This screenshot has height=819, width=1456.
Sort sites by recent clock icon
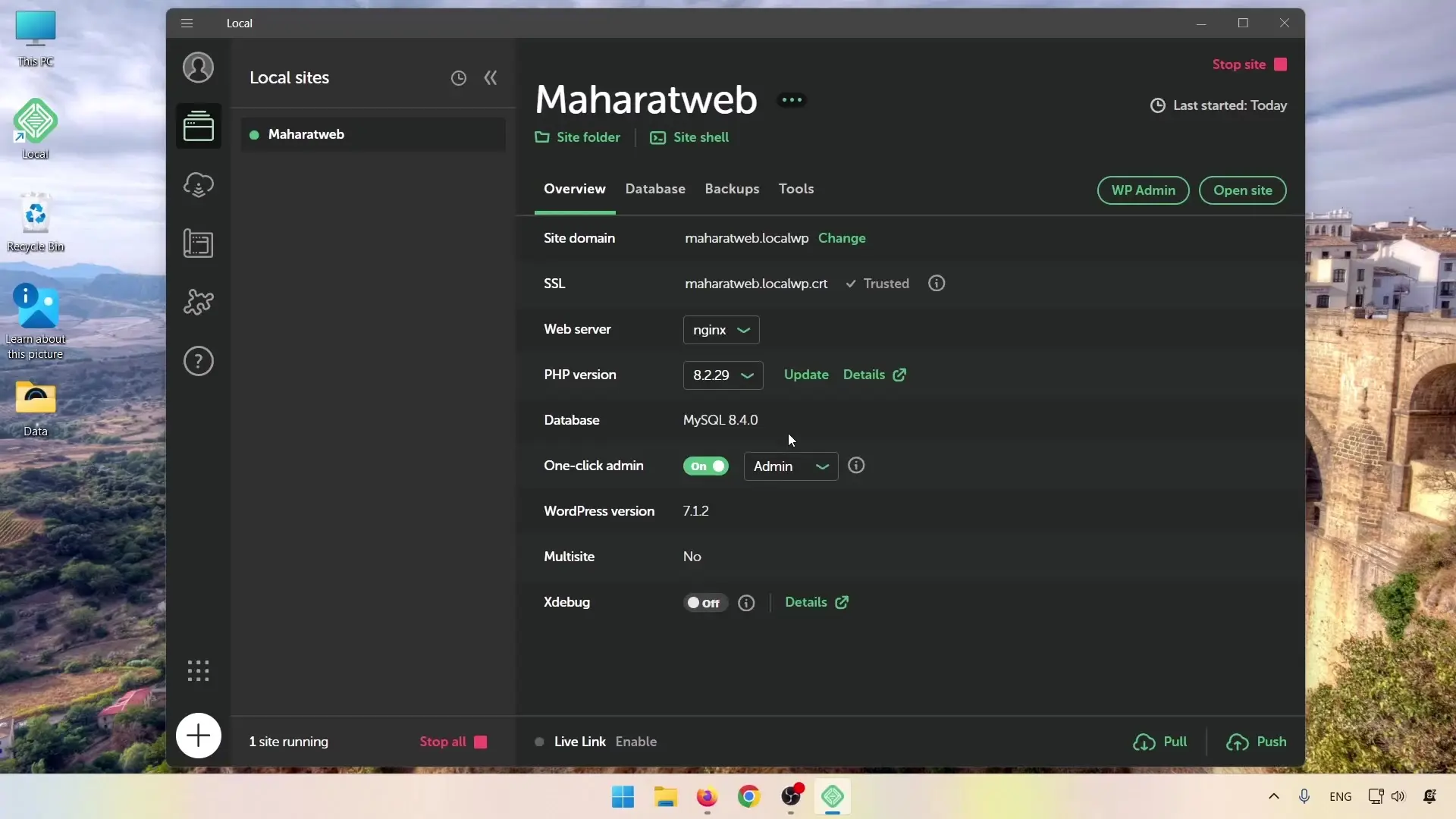(x=459, y=78)
